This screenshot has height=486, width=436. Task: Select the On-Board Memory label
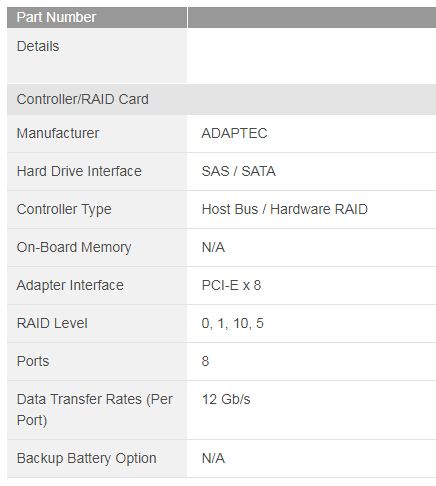pyautogui.click(x=74, y=248)
